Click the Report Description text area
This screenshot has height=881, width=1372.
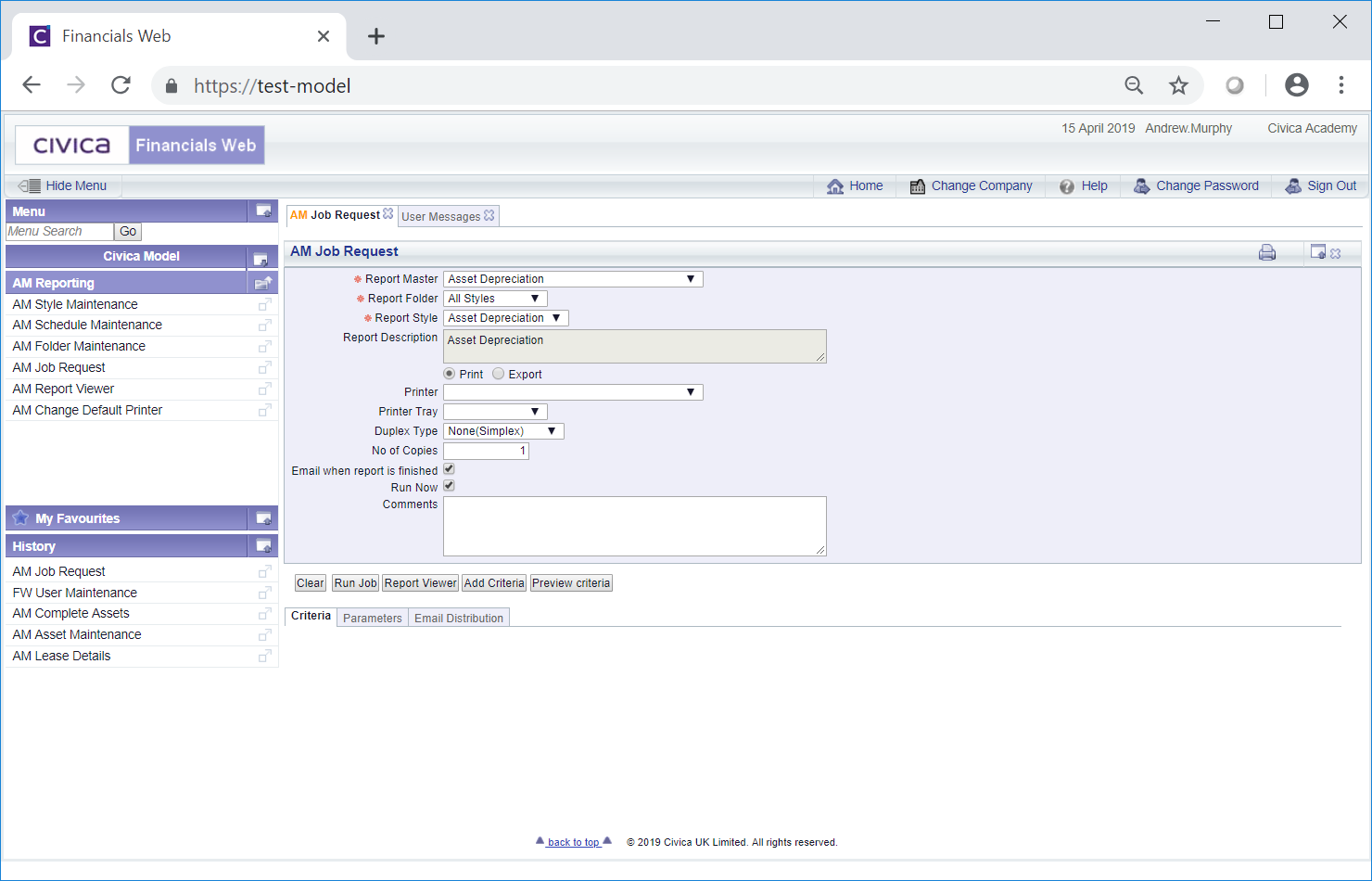(x=635, y=347)
